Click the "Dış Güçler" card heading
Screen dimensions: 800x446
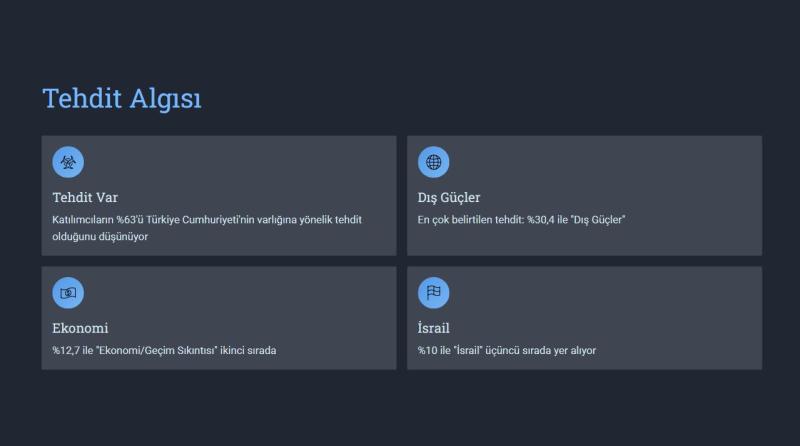[449, 197]
